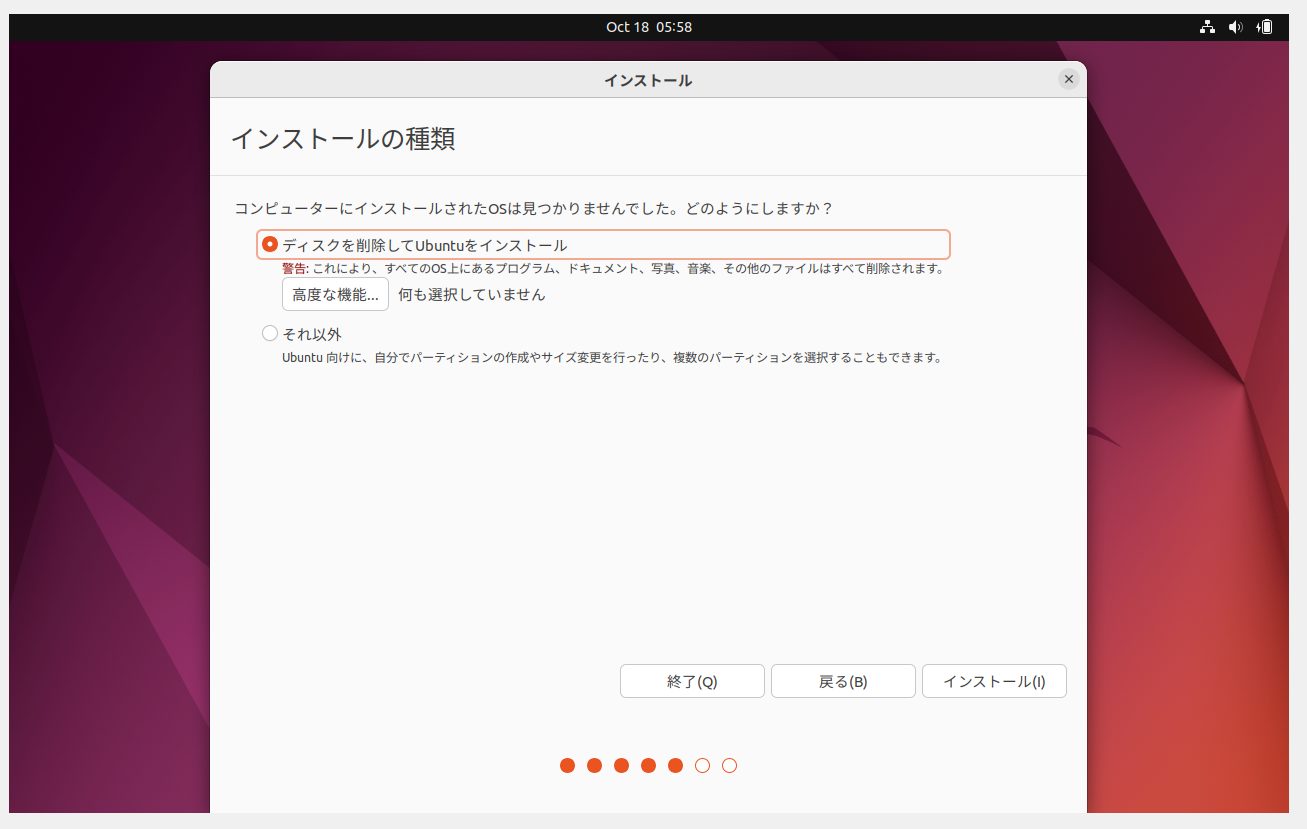1307x829 pixels.
Task: Click the "何も選択していません" status text
Action: [472, 295]
